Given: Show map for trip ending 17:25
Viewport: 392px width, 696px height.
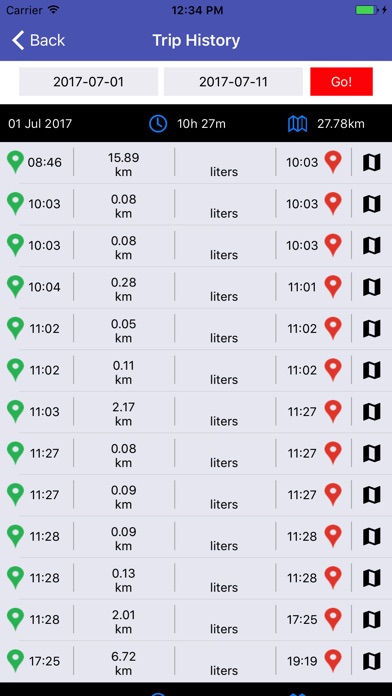Looking at the screenshot, I should 372,620.
